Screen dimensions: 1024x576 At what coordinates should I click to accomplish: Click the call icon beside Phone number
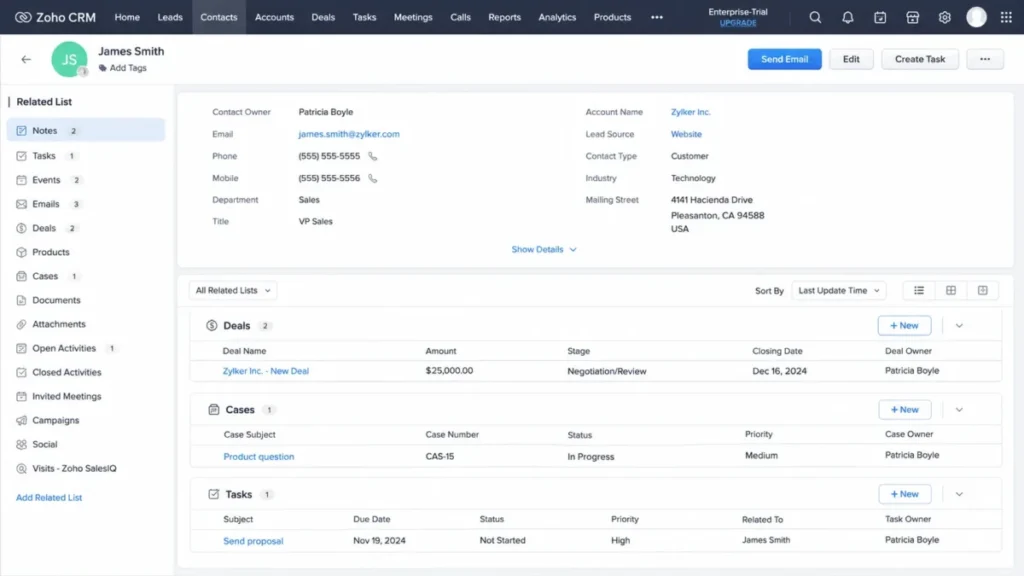372,156
